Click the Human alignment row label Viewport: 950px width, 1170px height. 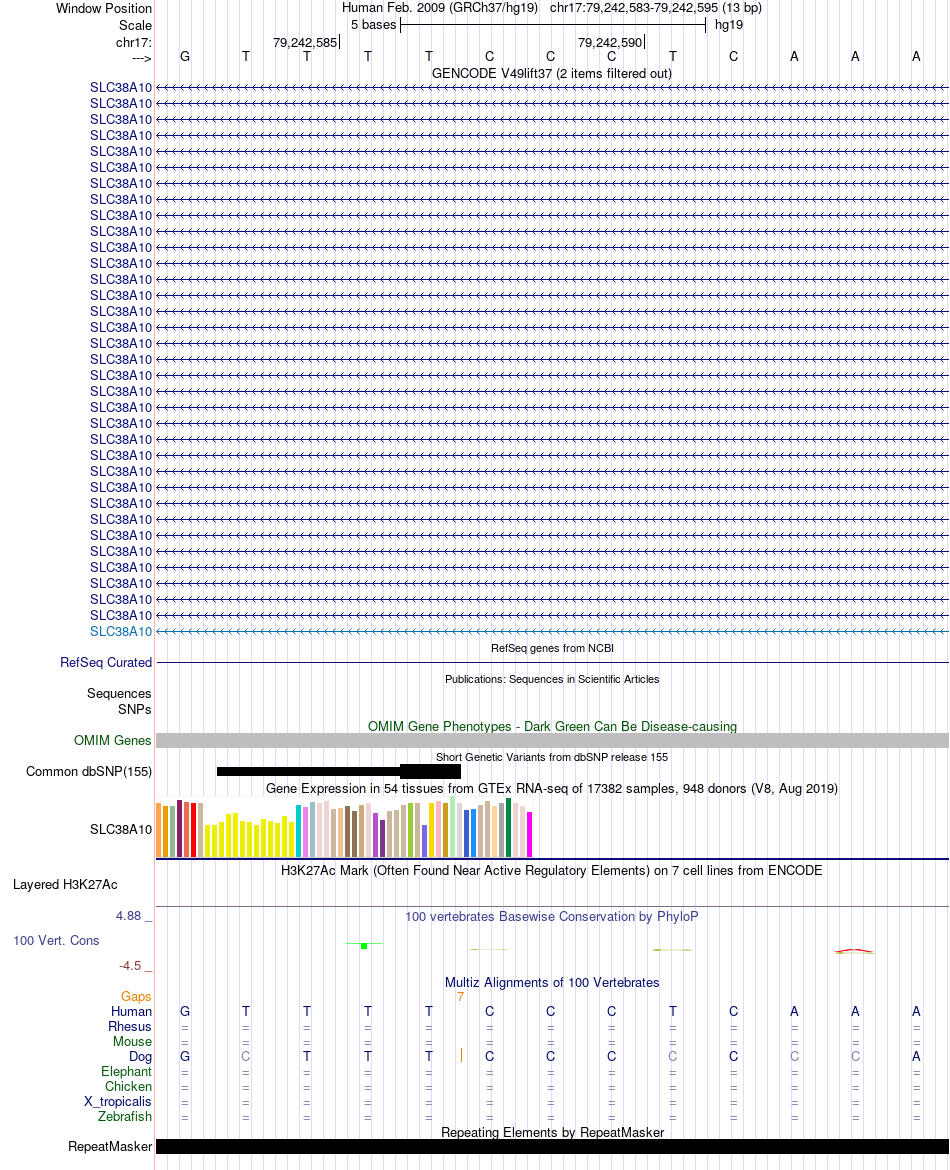click(131, 1011)
